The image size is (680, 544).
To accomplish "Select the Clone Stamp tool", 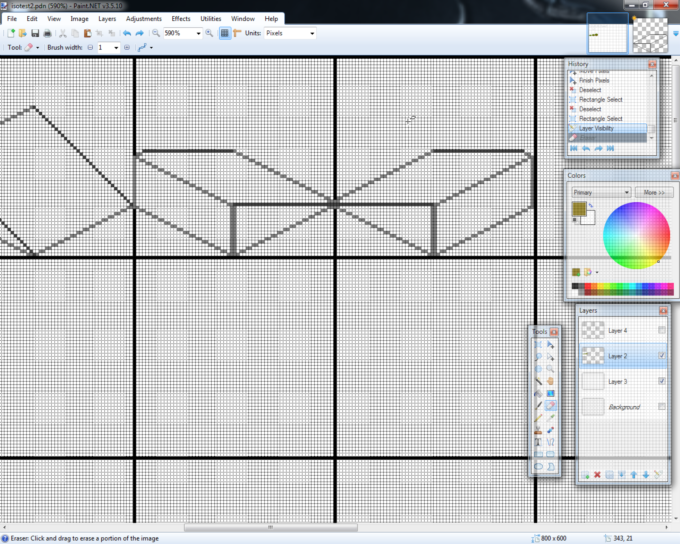I will [538, 430].
